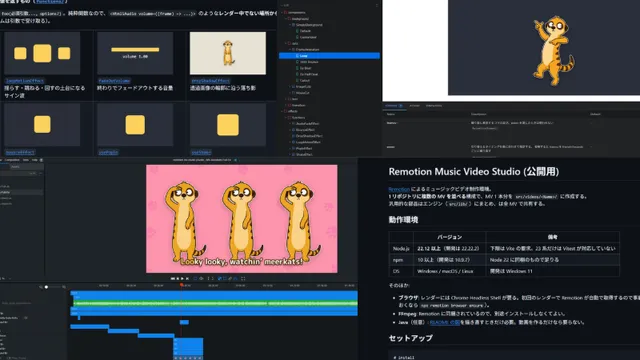Click the npm cell in the environment table
The height and width of the screenshot is (360, 640).
point(401,260)
